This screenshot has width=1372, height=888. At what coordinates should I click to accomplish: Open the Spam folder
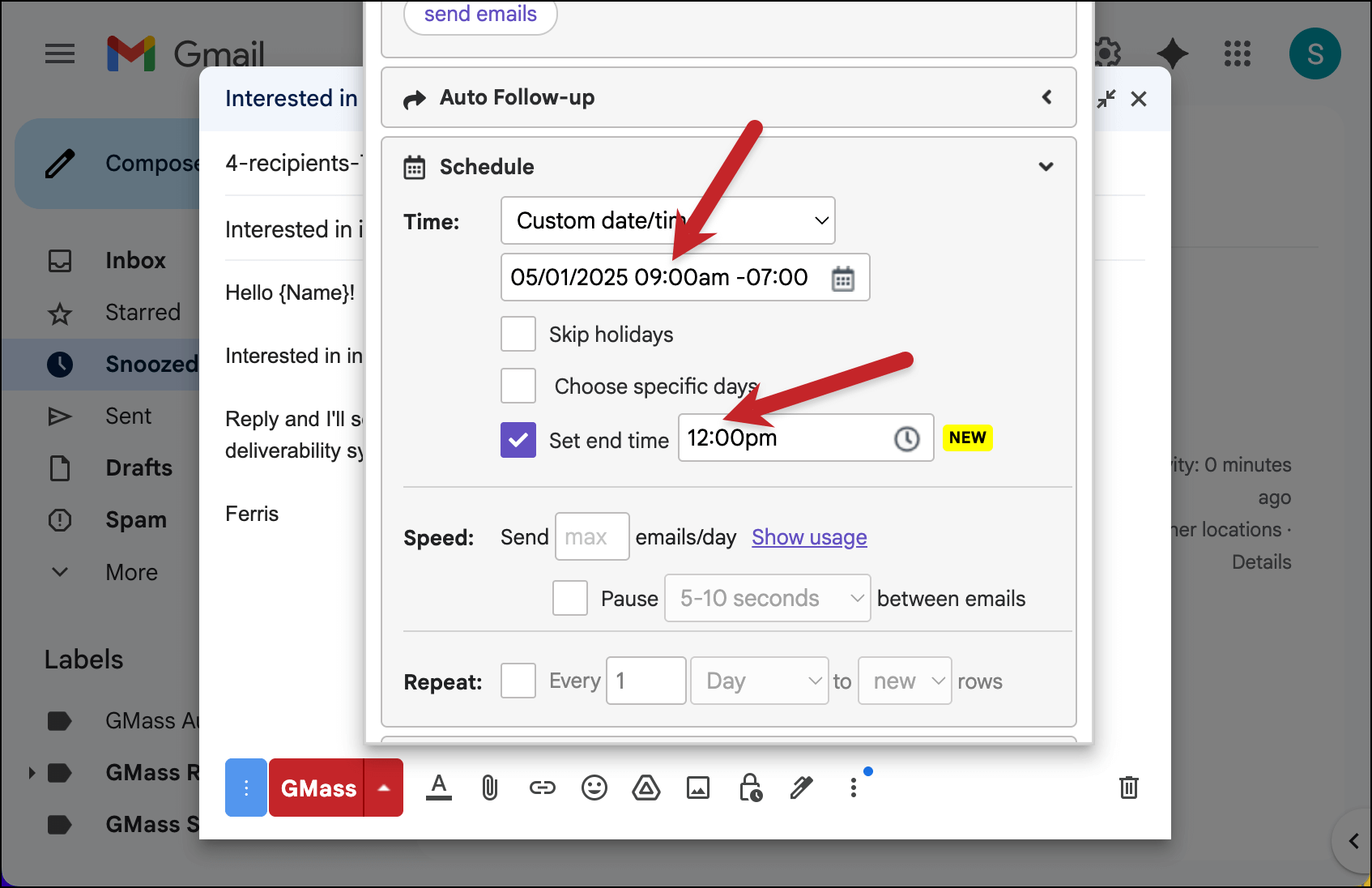(x=136, y=519)
